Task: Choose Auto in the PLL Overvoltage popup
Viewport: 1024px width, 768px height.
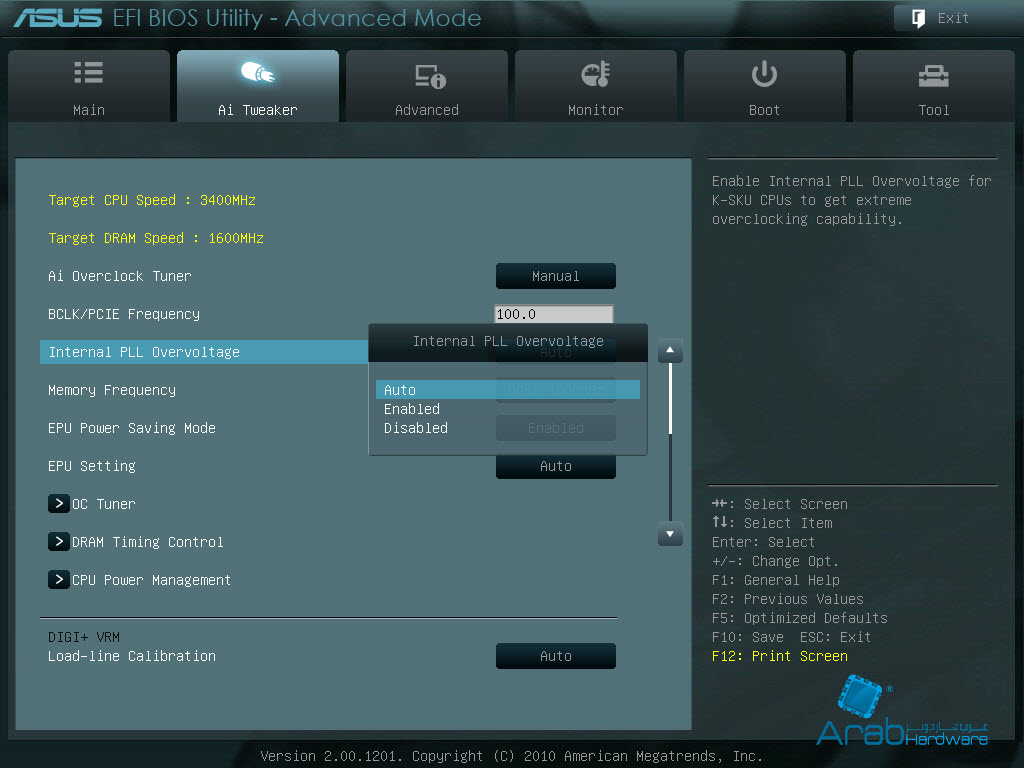Action: 507,390
